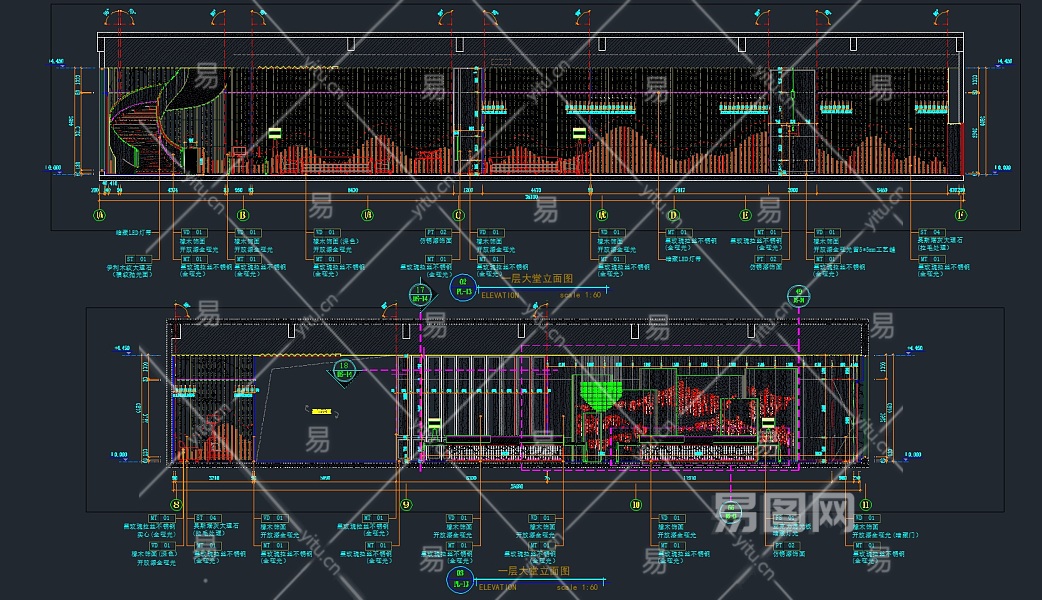This screenshot has width=1042, height=600.
Task: Select grid bubble 8 on lower elevation
Action: pyautogui.click(x=176, y=505)
